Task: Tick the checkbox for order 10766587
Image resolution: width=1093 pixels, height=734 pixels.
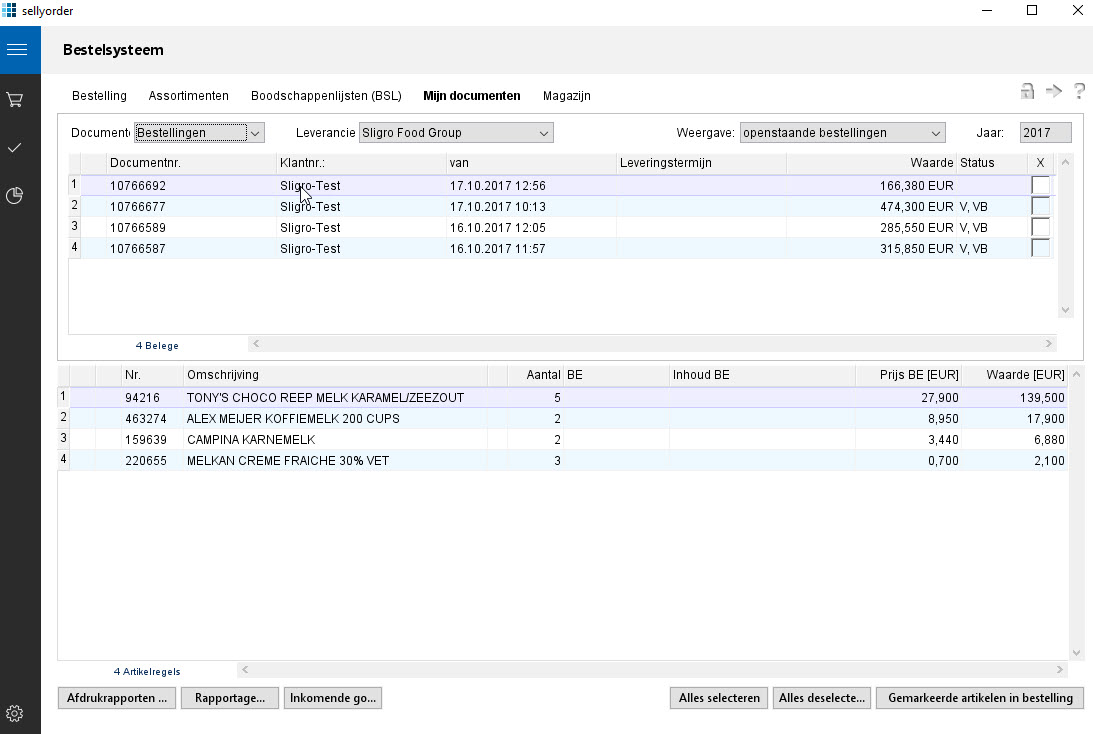Action: [x=1040, y=249]
